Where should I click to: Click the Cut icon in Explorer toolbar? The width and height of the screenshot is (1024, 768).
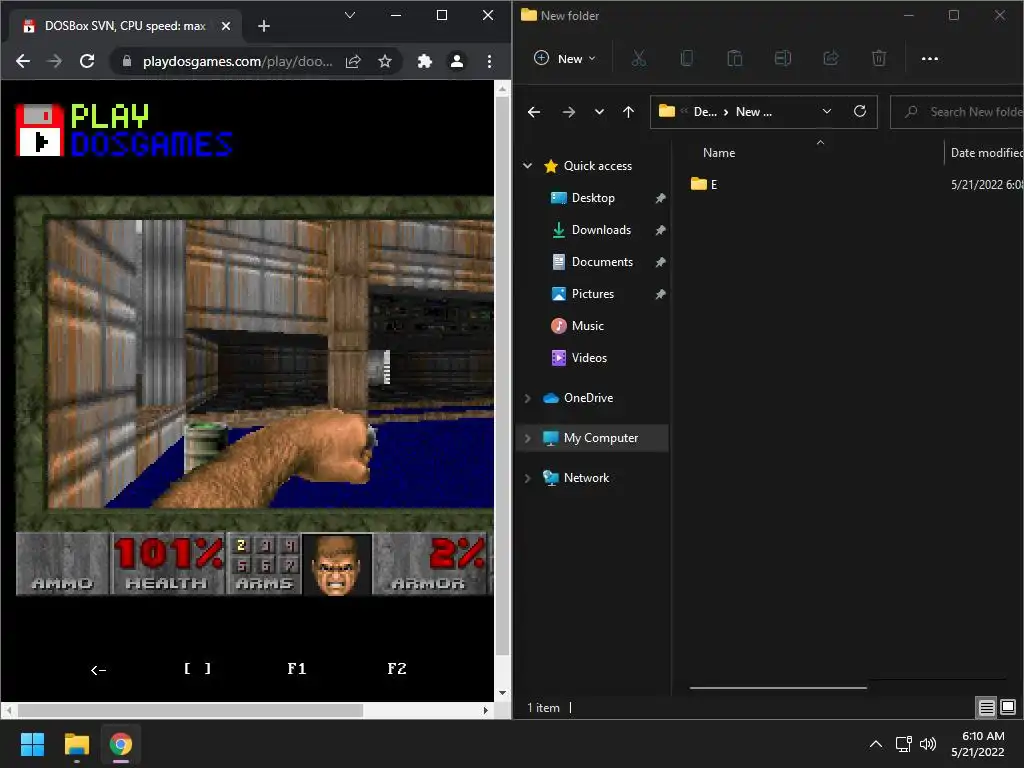pyautogui.click(x=639, y=59)
